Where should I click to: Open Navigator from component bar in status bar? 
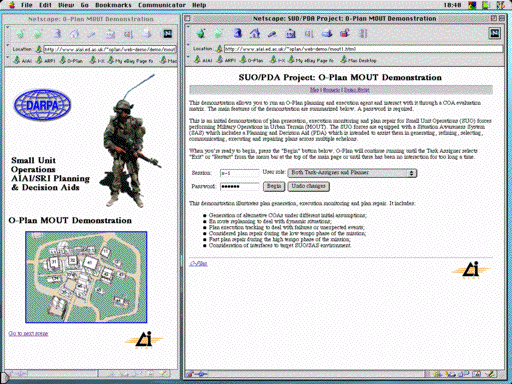pos(437,374)
